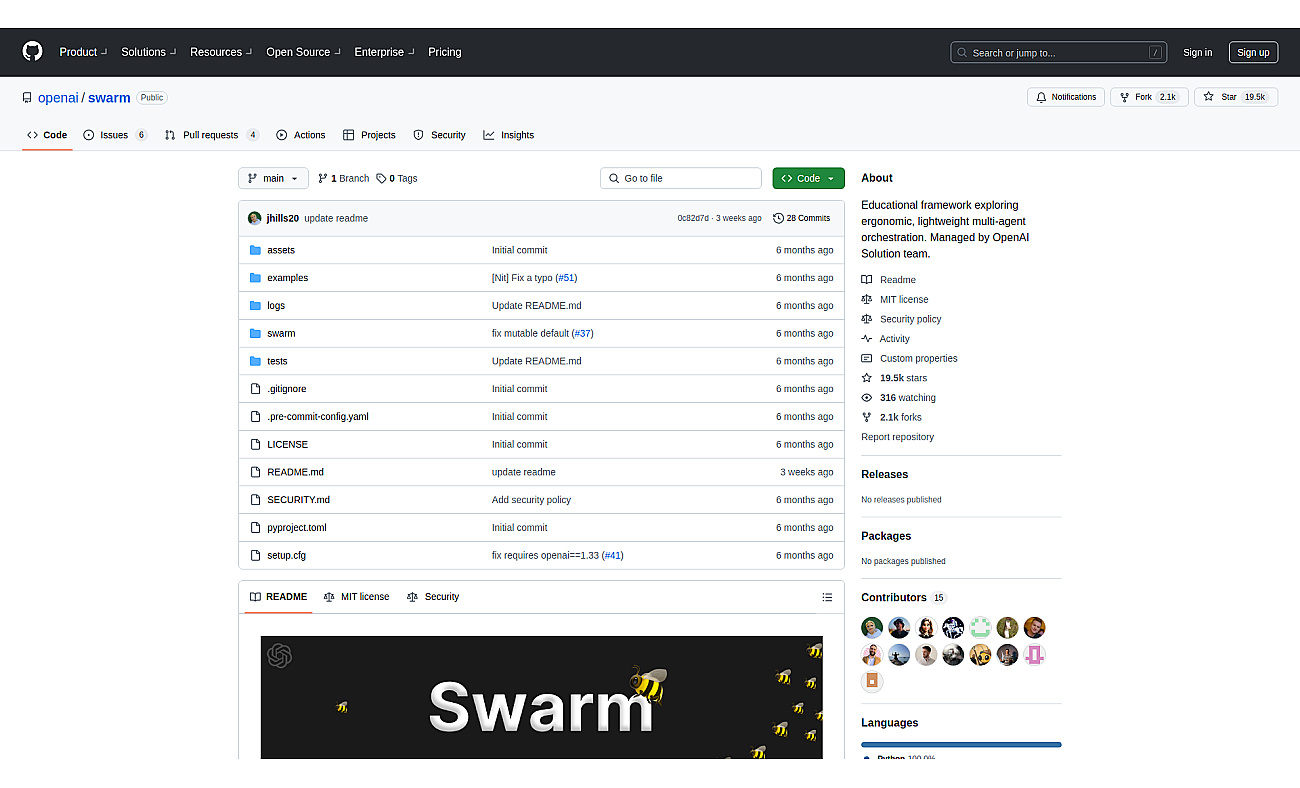The width and height of the screenshot is (1300, 788).
Task: Click the Search or jump to field
Action: point(1059,52)
